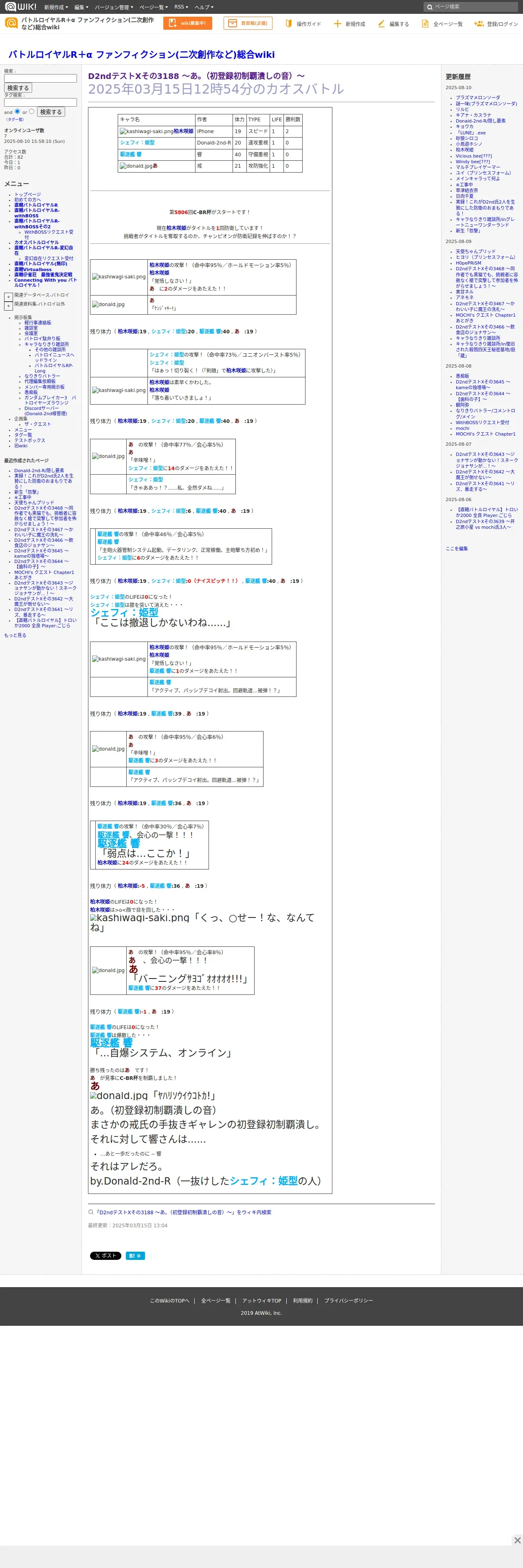Click the 編集する pencil icon
This screenshot has width=523, height=1568.
click(381, 24)
